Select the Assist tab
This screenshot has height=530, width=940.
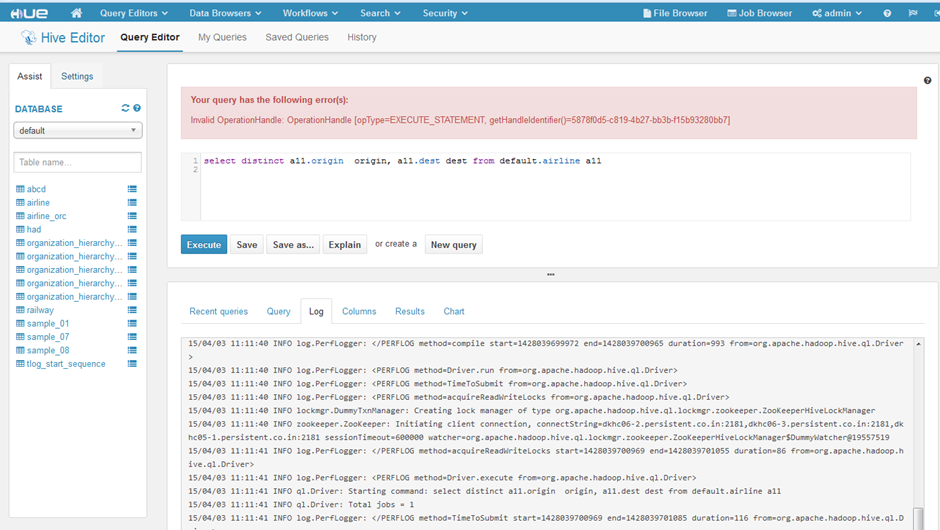pos(29,76)
